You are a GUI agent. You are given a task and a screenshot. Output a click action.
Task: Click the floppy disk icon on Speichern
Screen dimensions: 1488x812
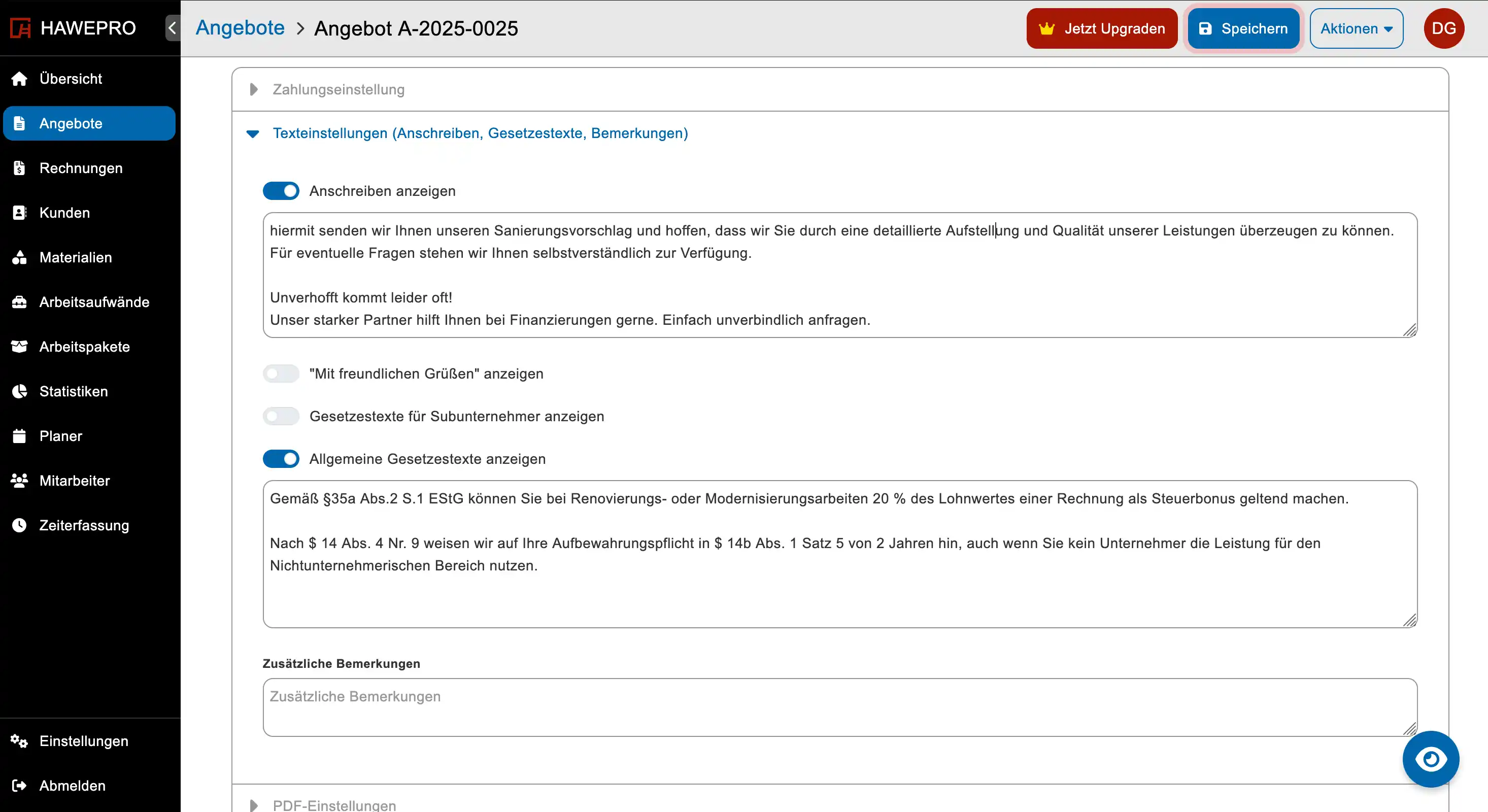click(1205, 28)
